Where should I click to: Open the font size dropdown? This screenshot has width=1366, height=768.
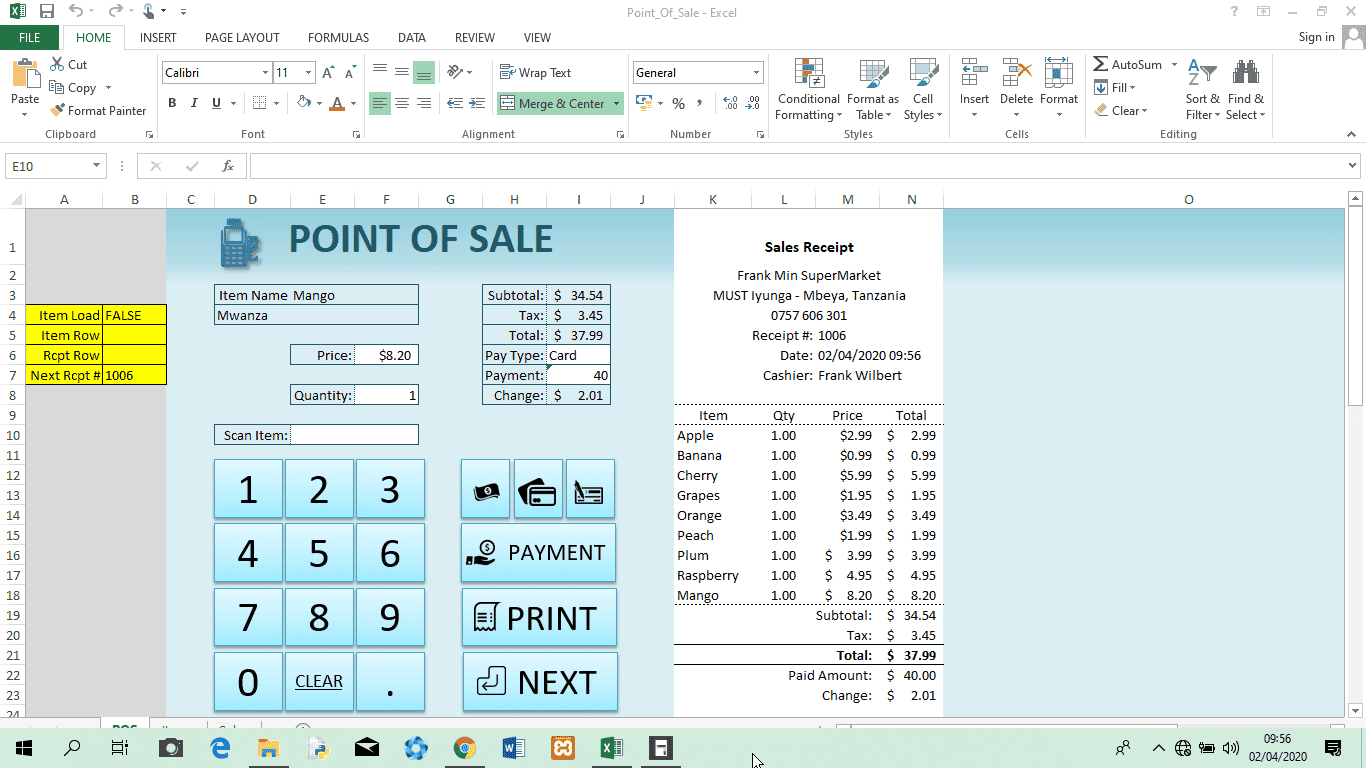pos(309,73)
